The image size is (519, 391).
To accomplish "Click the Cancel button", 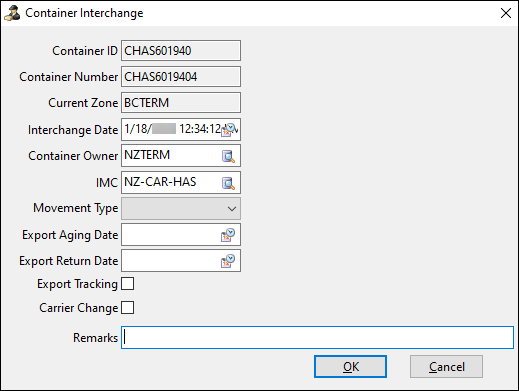I will click(x=446, y=367).
